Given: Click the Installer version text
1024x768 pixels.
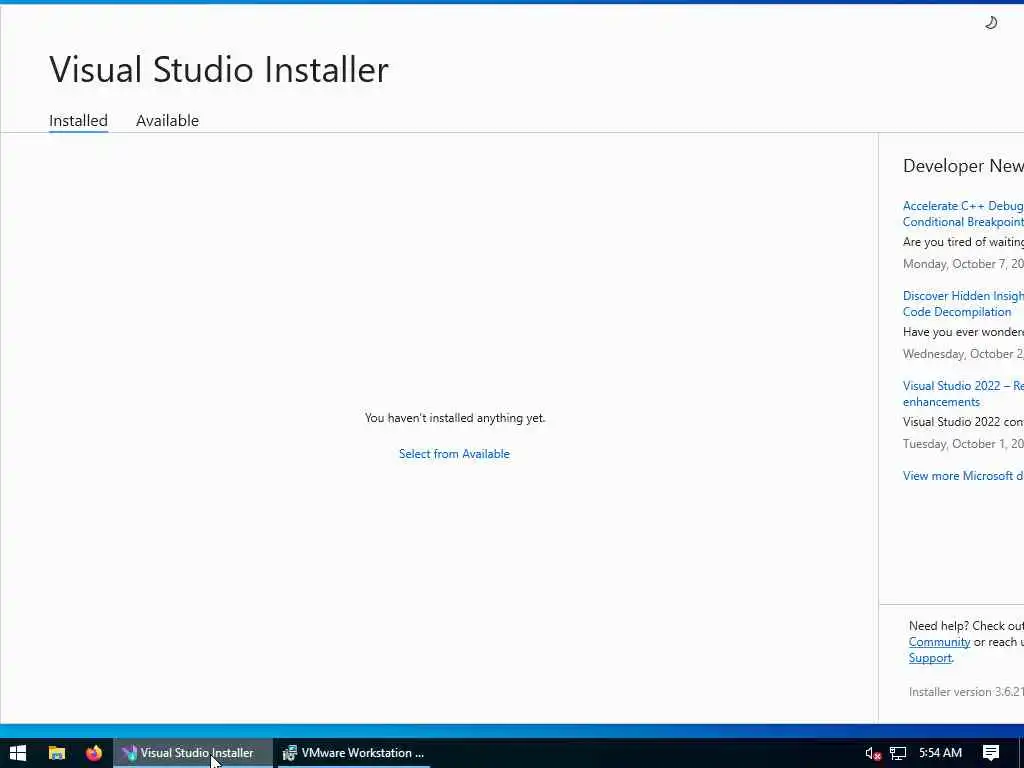Looking at the screenshot, I should pos(966,692).
